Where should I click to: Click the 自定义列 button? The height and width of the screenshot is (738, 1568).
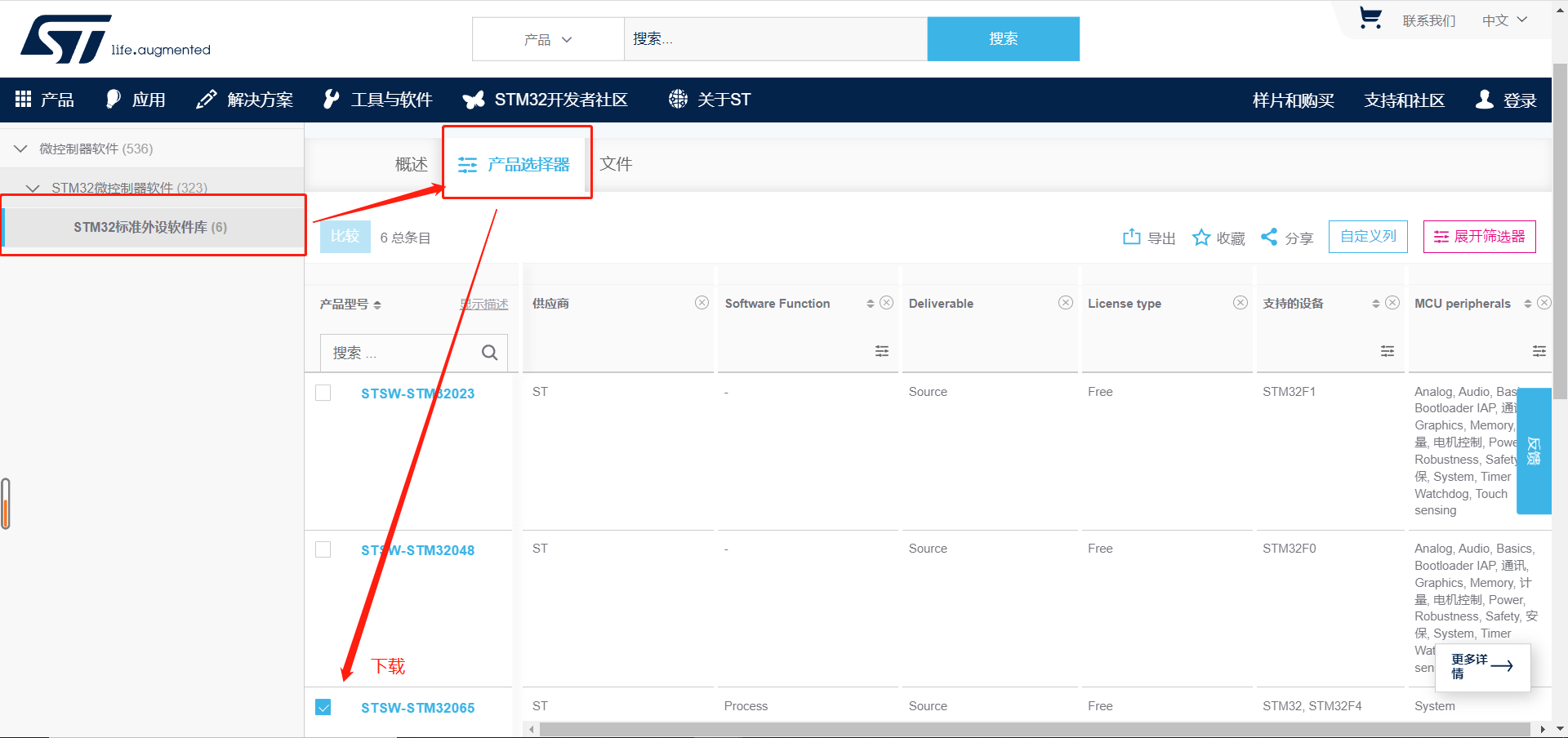[1368, 237]
